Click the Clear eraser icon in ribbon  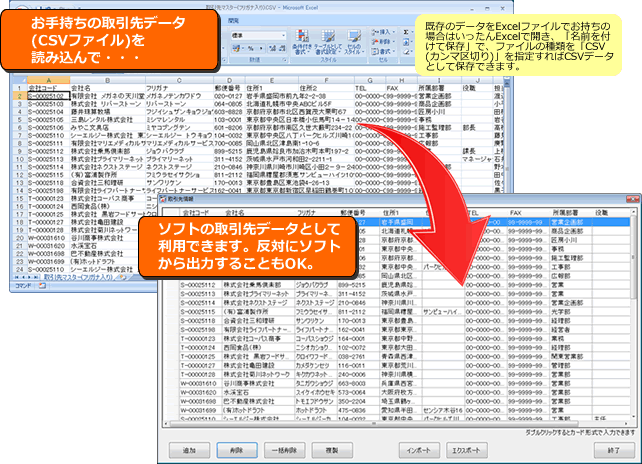[x=406, y=52]
